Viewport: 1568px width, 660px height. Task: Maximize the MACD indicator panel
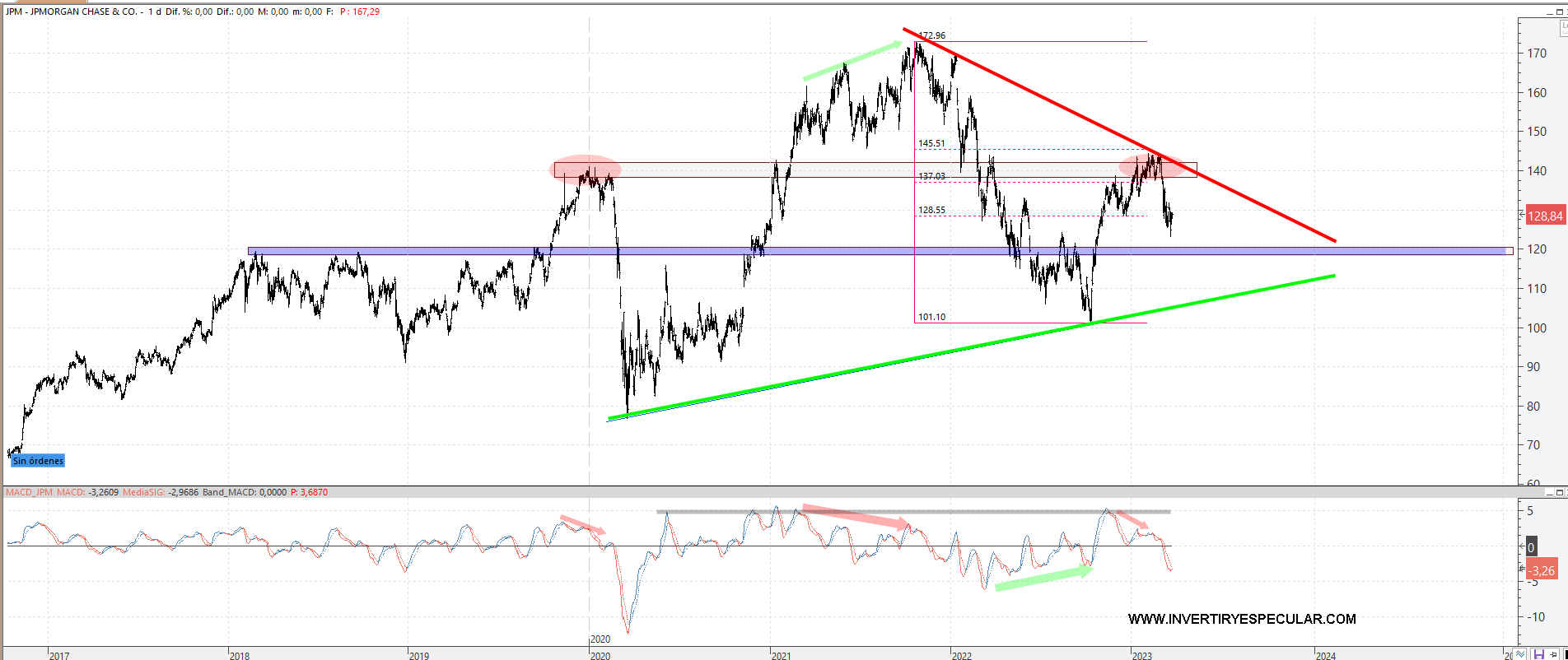point(1561,492)
